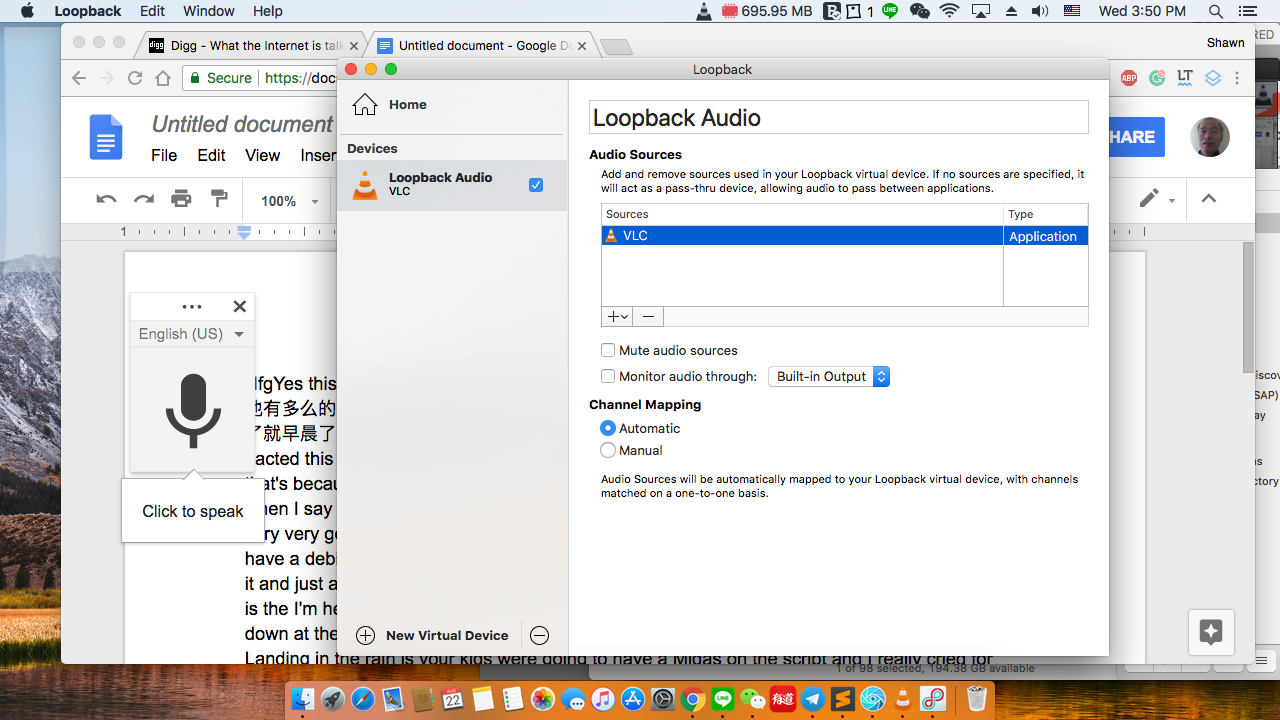1280x720 pixels.
Task: Click the paint format icon in Docs
Action: [219, 199]
